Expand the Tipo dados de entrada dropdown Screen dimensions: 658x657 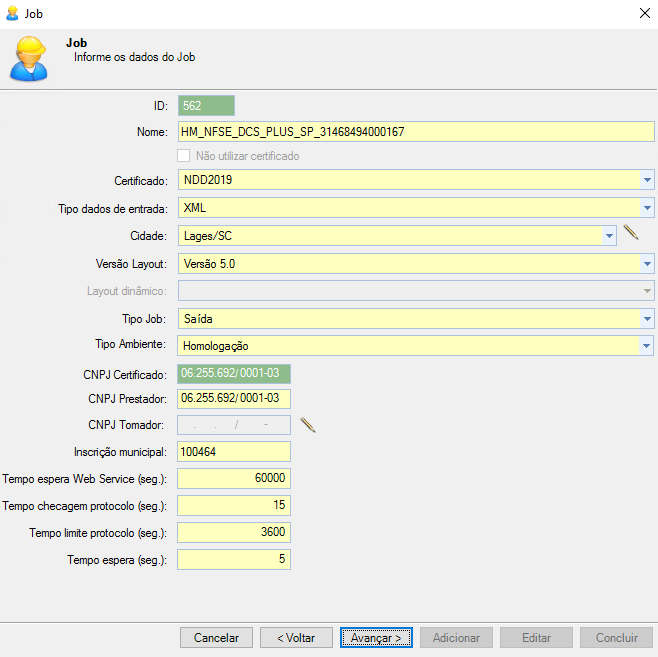coord(647,208)
